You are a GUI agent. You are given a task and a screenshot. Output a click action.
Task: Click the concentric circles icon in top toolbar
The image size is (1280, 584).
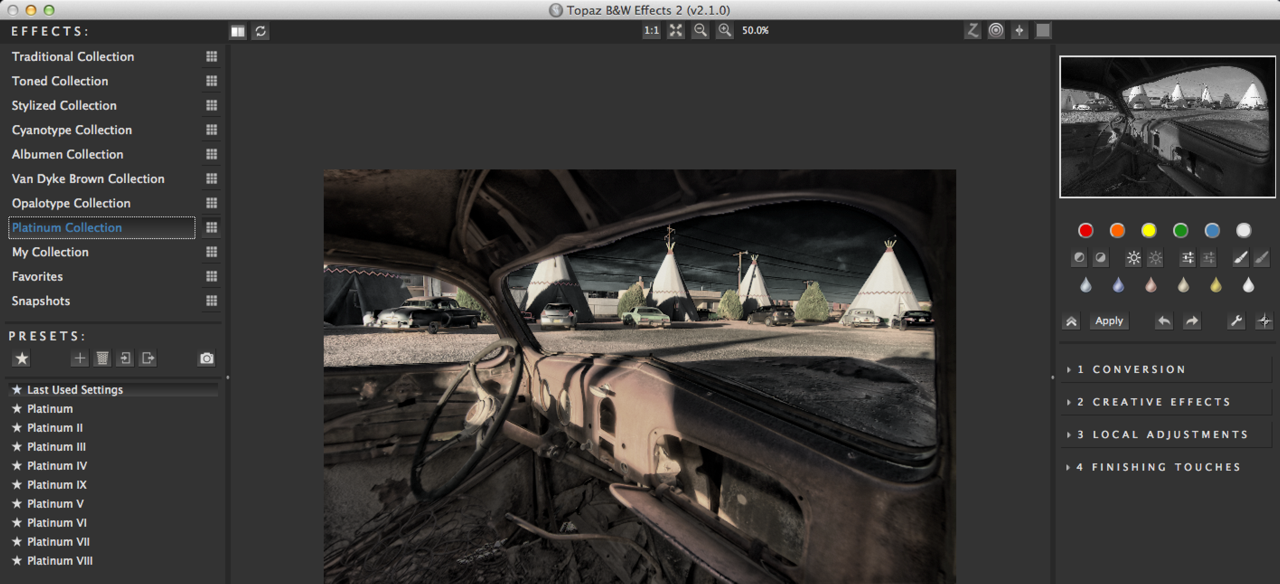(x=996, y=31)
